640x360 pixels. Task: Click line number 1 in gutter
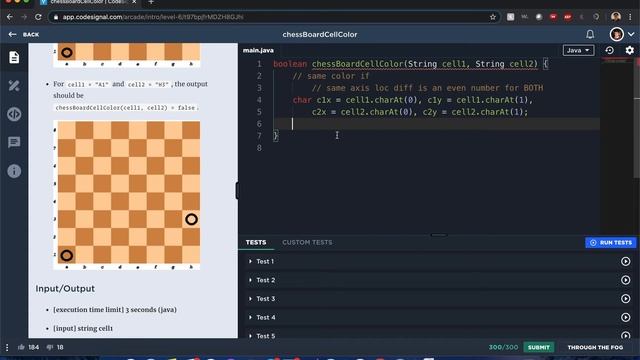click(259, 64)
